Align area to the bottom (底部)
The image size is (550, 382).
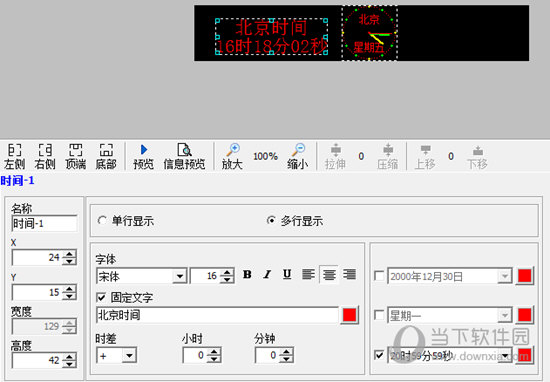tap(106, 156)
